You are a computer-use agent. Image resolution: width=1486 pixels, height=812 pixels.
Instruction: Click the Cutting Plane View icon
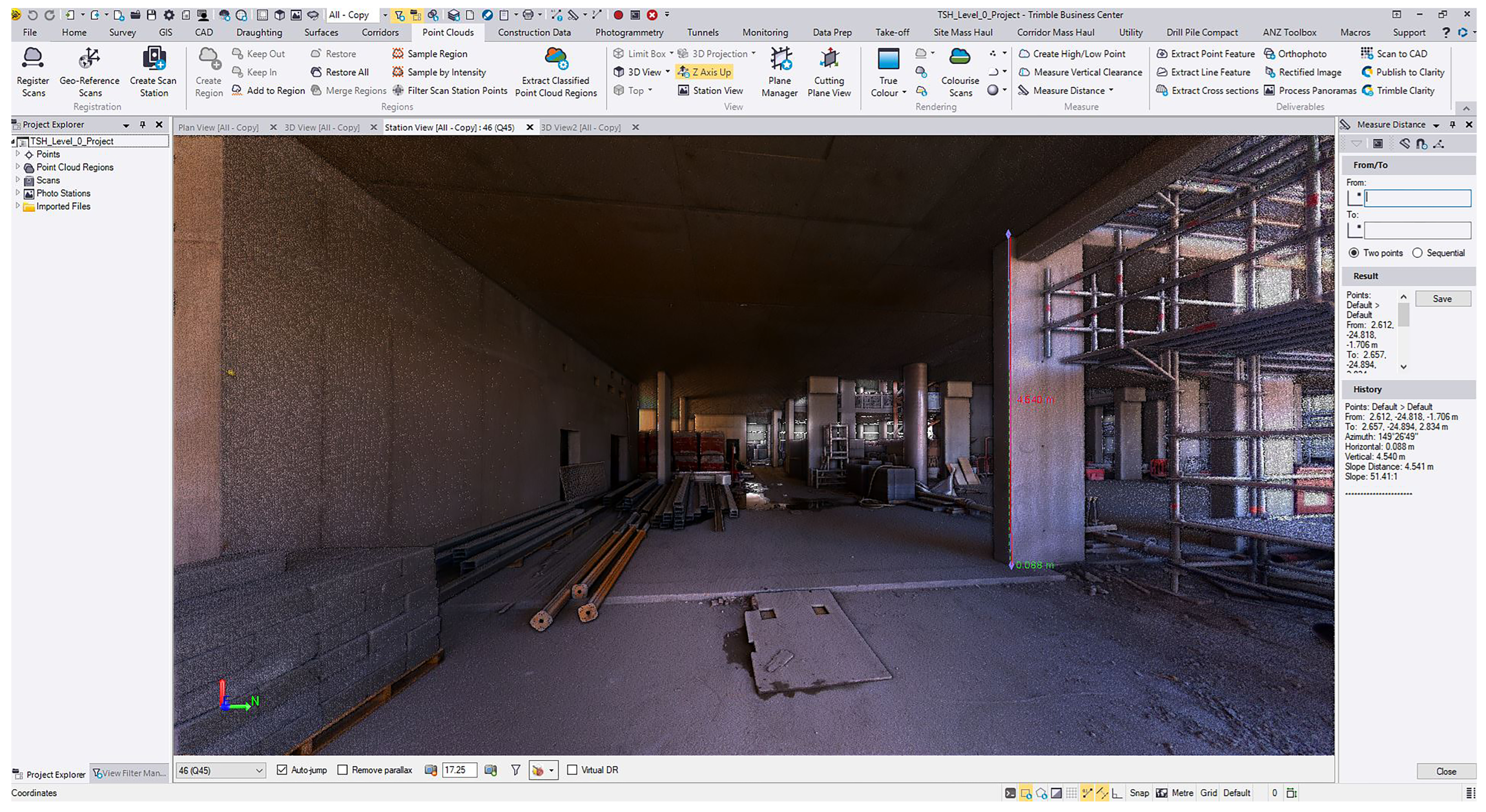coord(829,58)
